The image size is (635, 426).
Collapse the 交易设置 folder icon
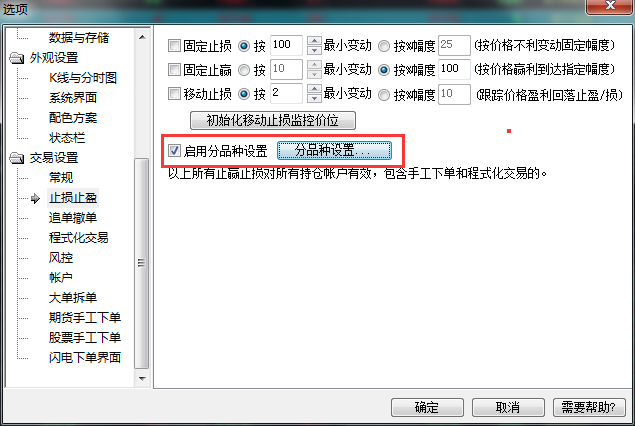[17, 158]
